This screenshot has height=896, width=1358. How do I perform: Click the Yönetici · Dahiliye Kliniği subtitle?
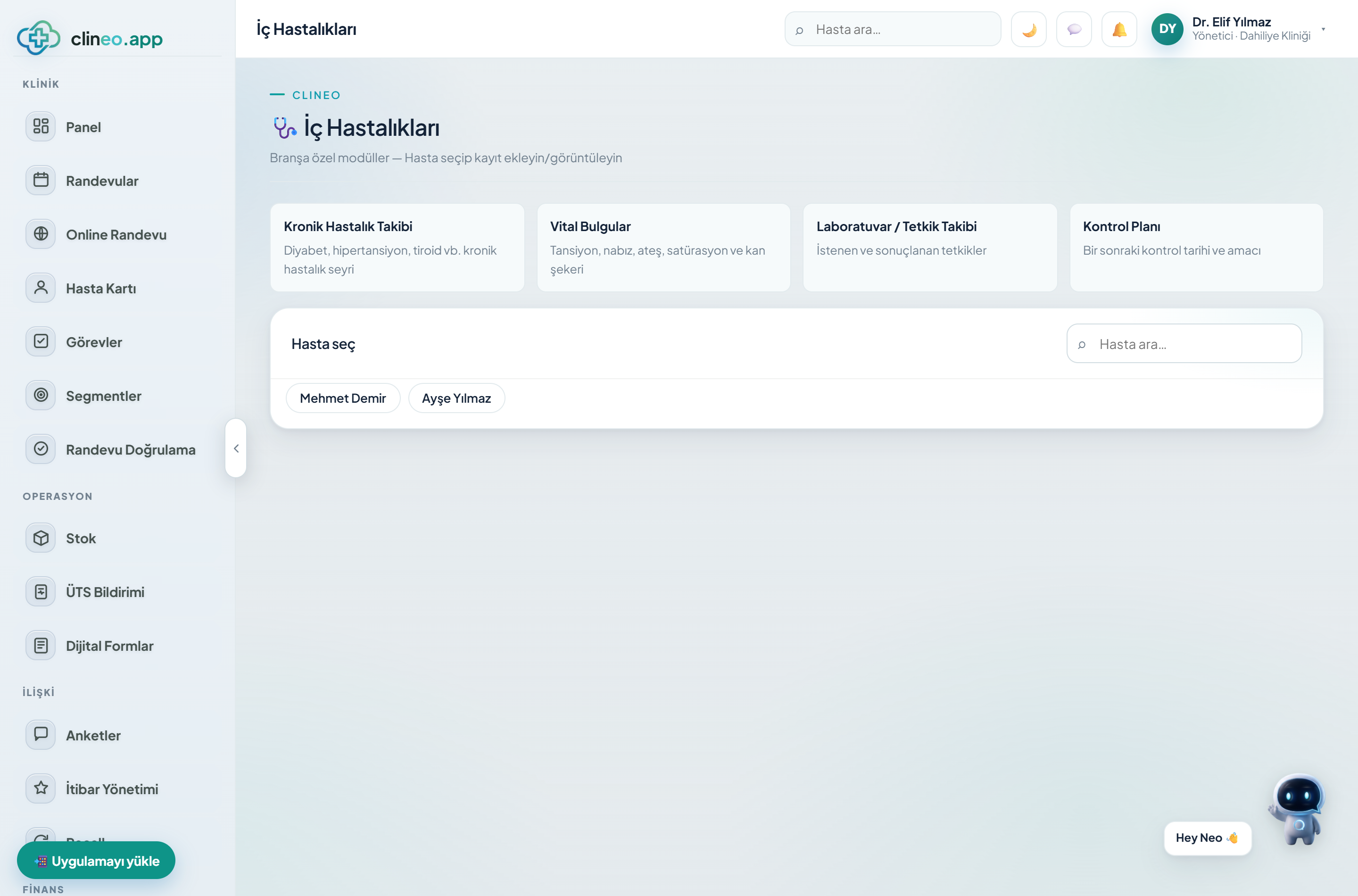click(1251, 36)
